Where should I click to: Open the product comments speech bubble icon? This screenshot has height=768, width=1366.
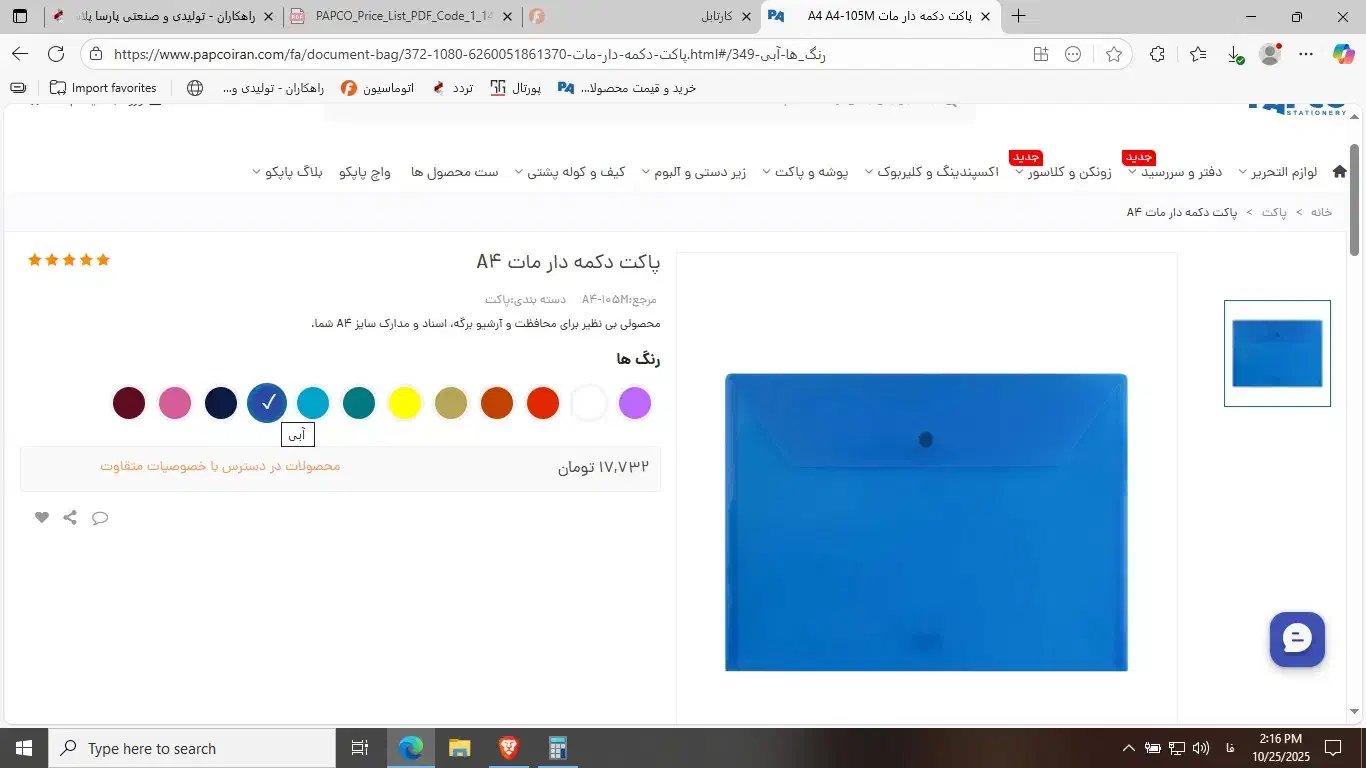[100, 518]
